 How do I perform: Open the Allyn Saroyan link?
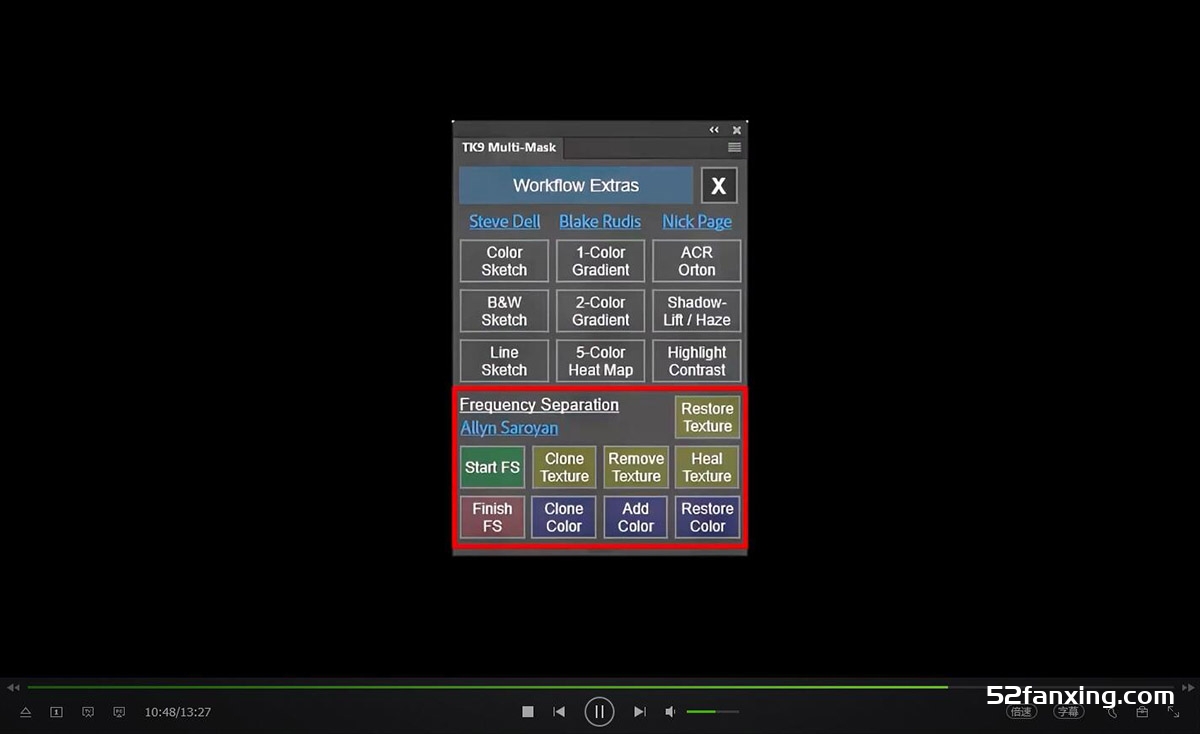coord(509,428)
